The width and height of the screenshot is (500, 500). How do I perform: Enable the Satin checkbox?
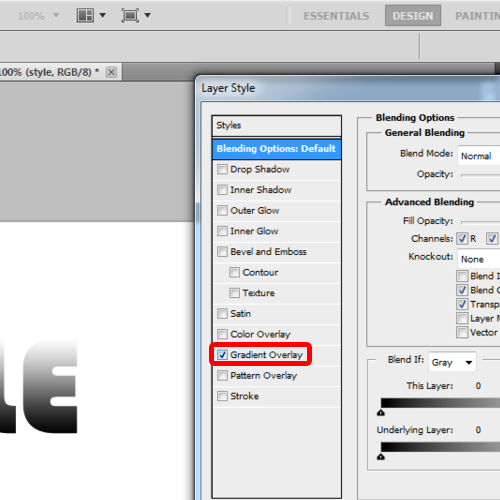point(222,314)
